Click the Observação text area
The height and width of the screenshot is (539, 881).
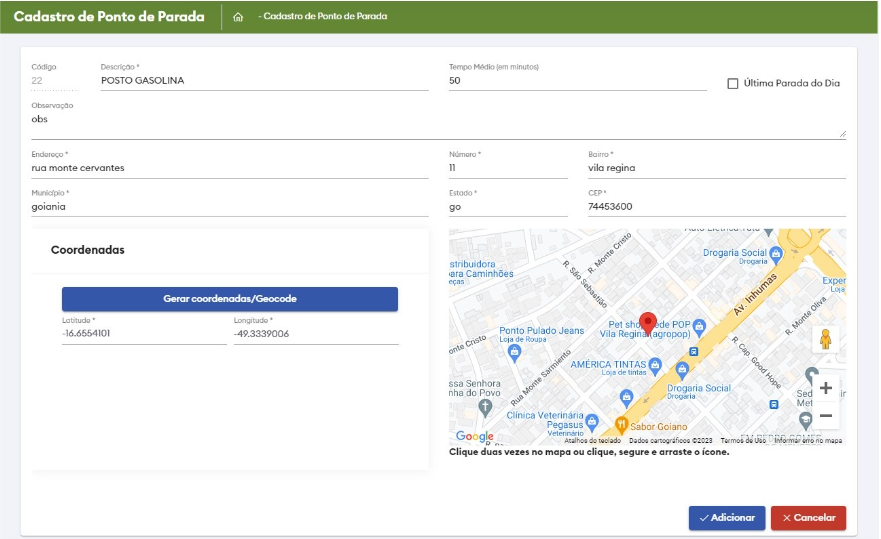[437, 120]
